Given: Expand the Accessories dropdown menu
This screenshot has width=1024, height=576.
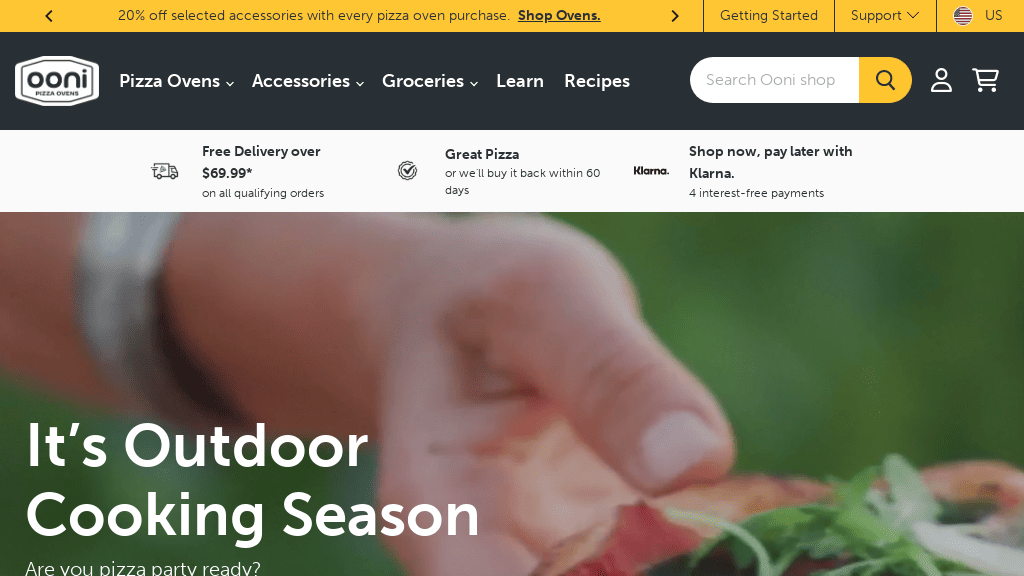Looking at the screenshot, I should (308, 81).
